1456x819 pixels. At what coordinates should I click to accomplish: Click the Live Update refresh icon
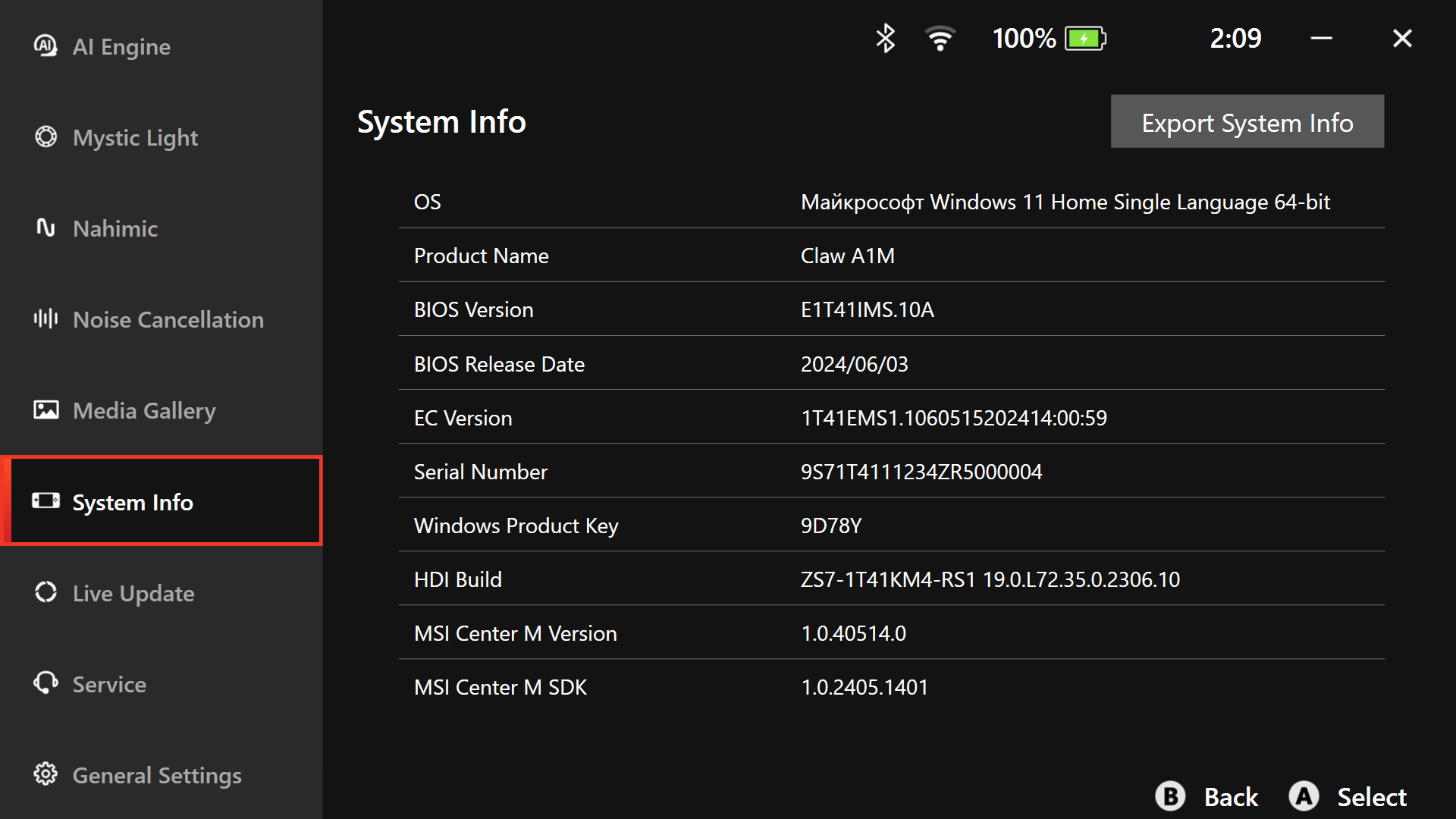pyautogui.click(x=45, y=592)
